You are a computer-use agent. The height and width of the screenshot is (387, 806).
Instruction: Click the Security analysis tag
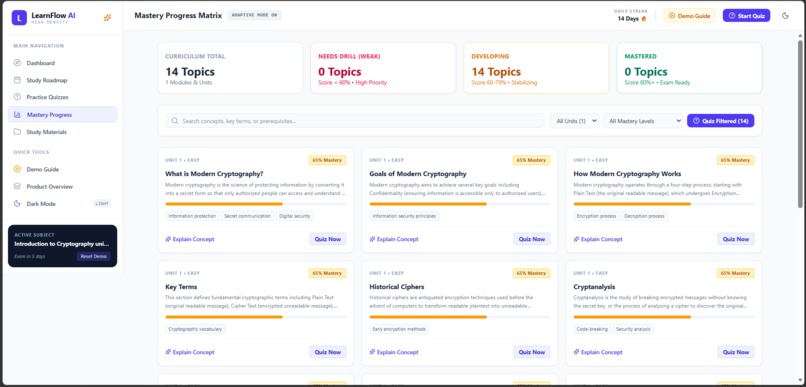[x=633, y=329]
